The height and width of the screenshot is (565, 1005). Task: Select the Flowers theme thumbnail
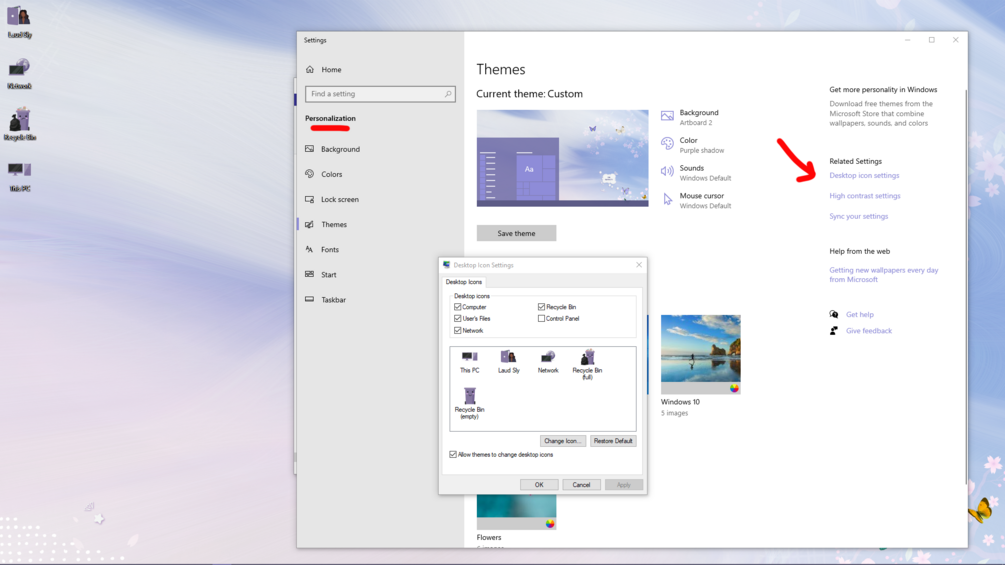coord(517,512)
